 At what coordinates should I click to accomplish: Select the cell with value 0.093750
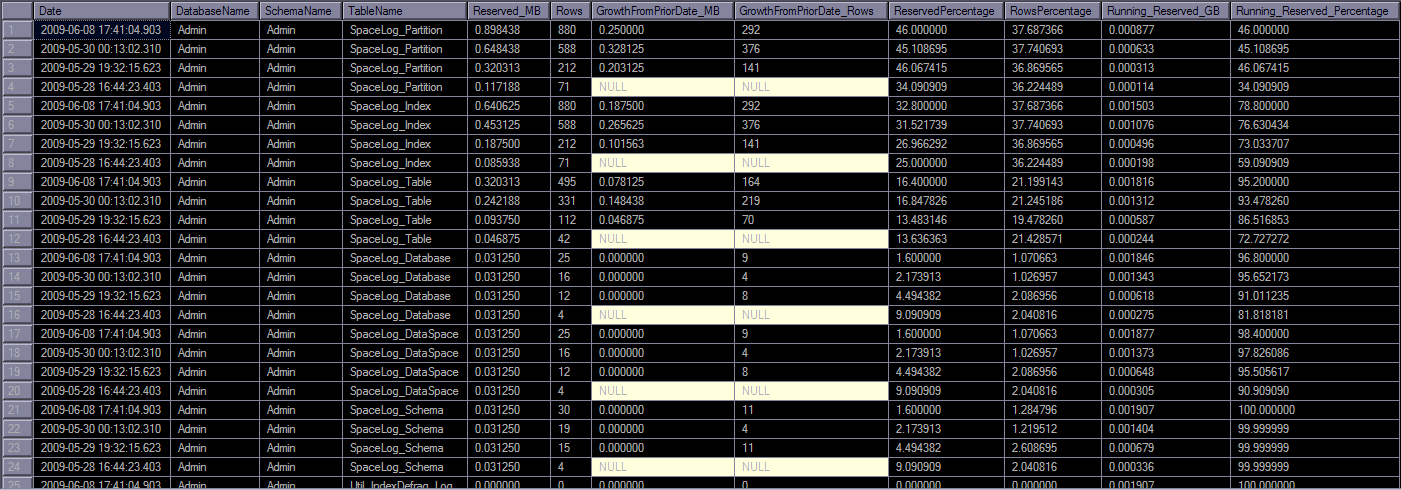click(x=507, y=220)
